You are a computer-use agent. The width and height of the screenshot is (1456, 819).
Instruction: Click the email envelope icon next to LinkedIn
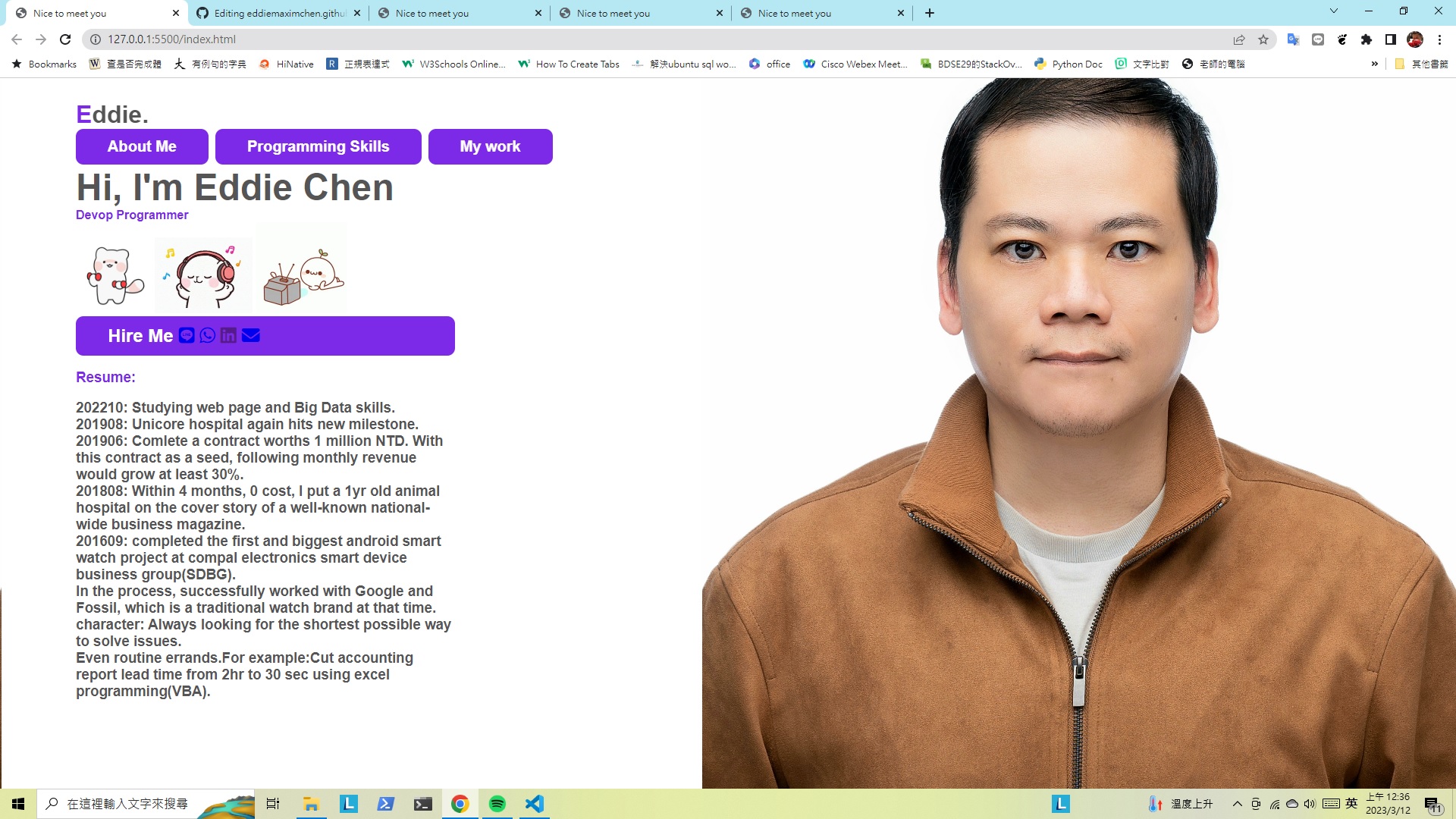click(251, 335)
